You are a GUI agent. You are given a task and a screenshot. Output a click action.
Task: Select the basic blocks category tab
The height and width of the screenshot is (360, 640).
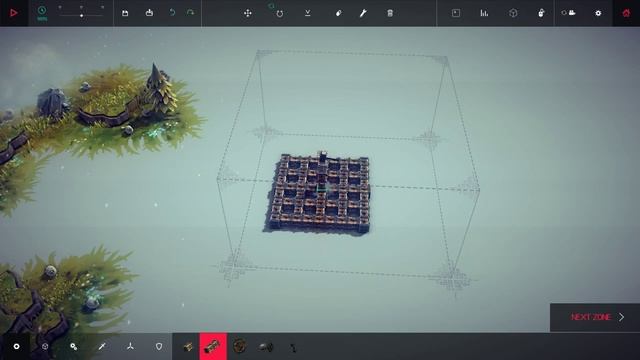pos(16,347)
